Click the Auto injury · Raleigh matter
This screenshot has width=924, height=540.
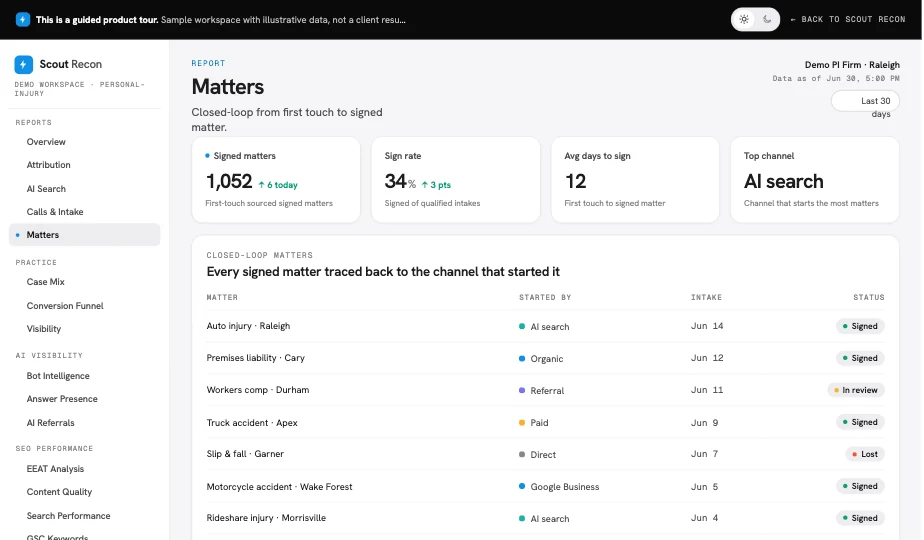[x=248, y=326]
